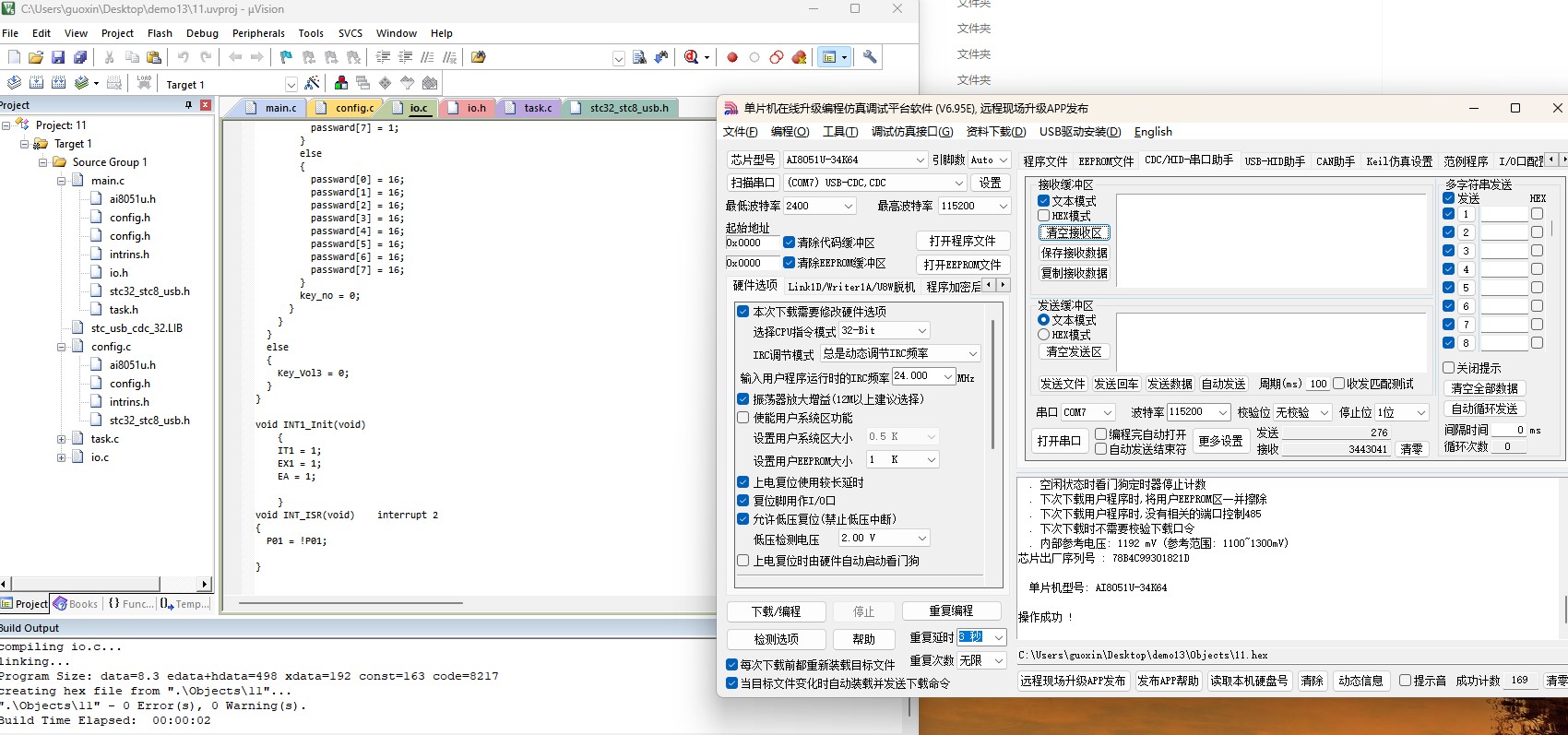Click the Download LOAD icon
This screenshot has height=735, width=1568.
coord(144,83)
